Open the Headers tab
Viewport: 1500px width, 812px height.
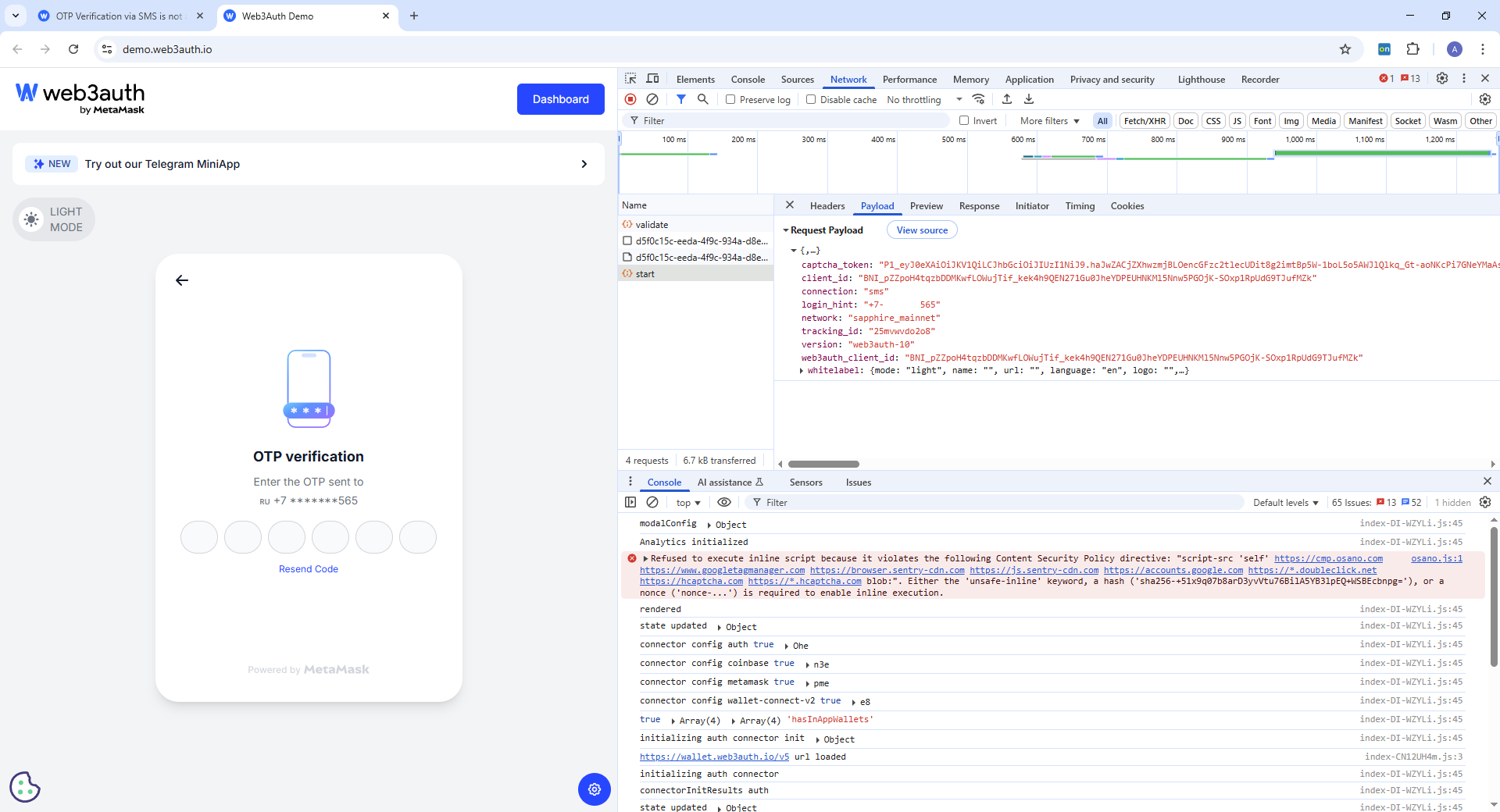(x=827, y=205)
